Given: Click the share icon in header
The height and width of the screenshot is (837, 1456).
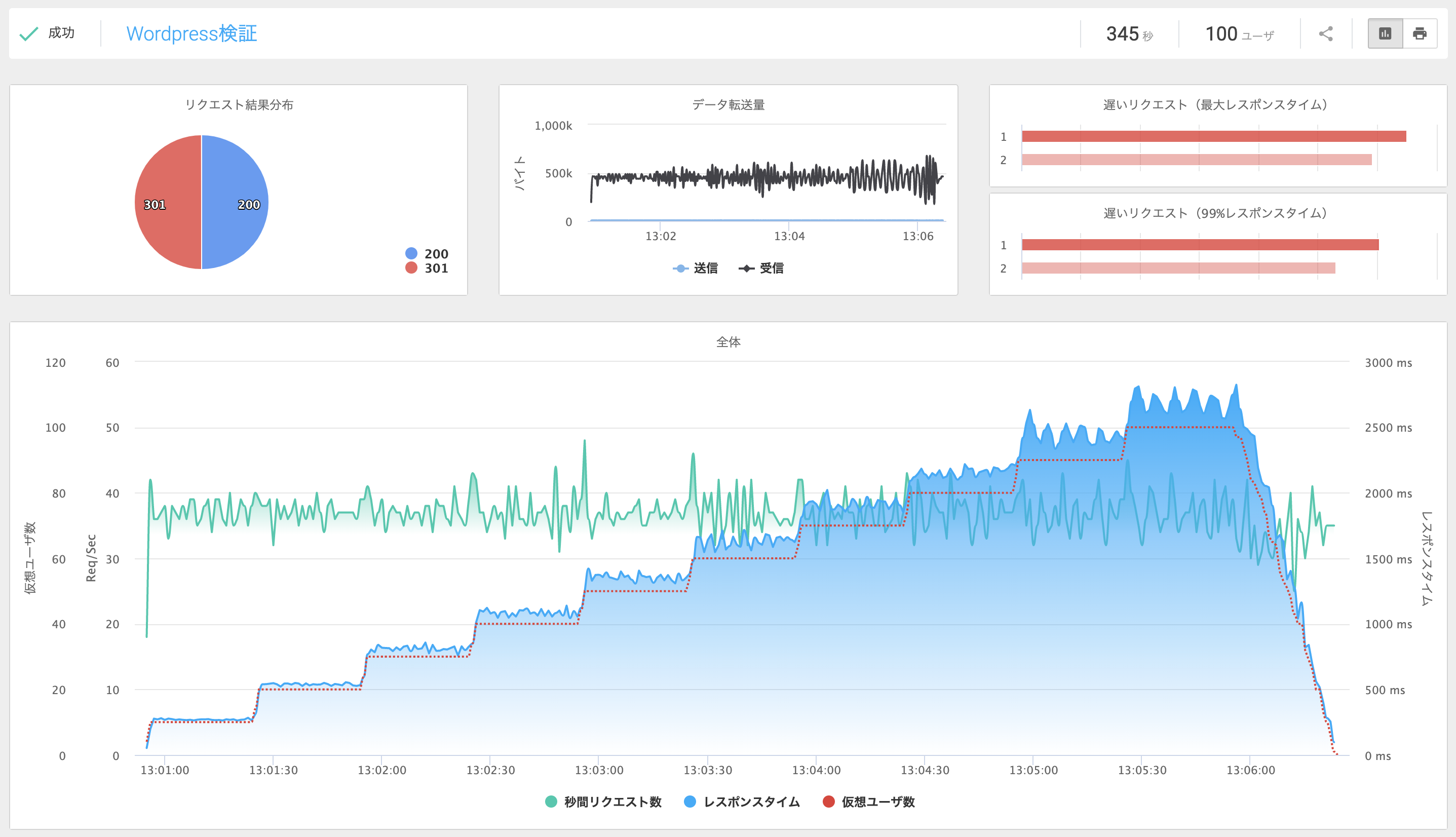Looking at the screenshot, I should [1325, 34].
